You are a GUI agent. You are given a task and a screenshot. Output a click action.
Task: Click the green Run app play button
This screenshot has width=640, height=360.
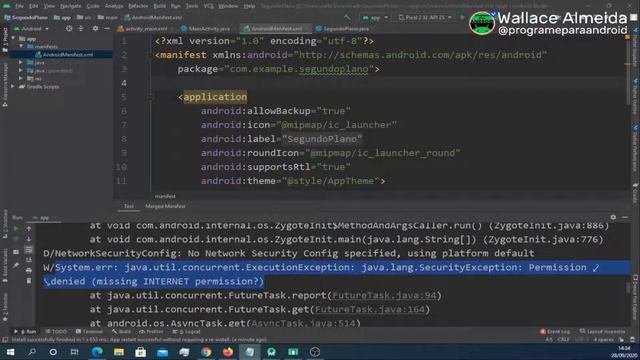tap(462, 17)
